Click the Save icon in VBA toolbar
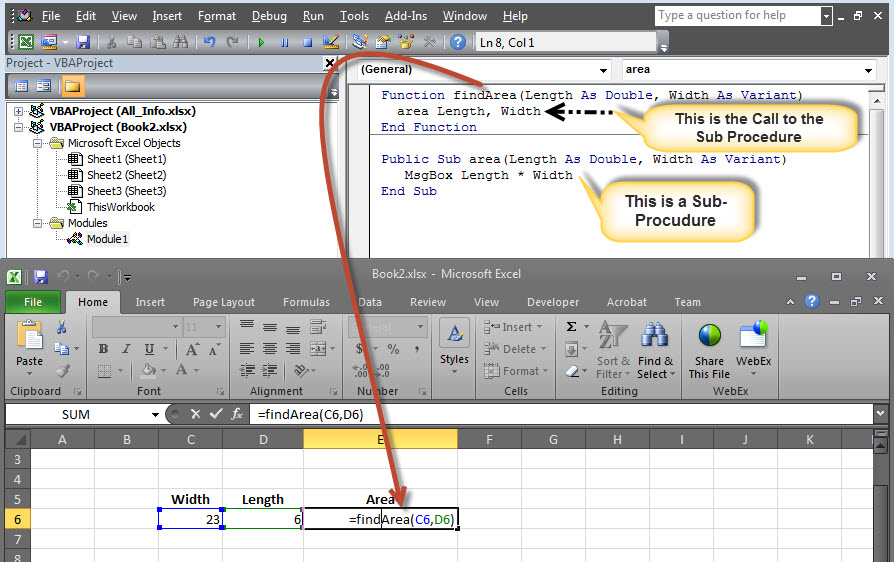 click(x=83, y=42)
